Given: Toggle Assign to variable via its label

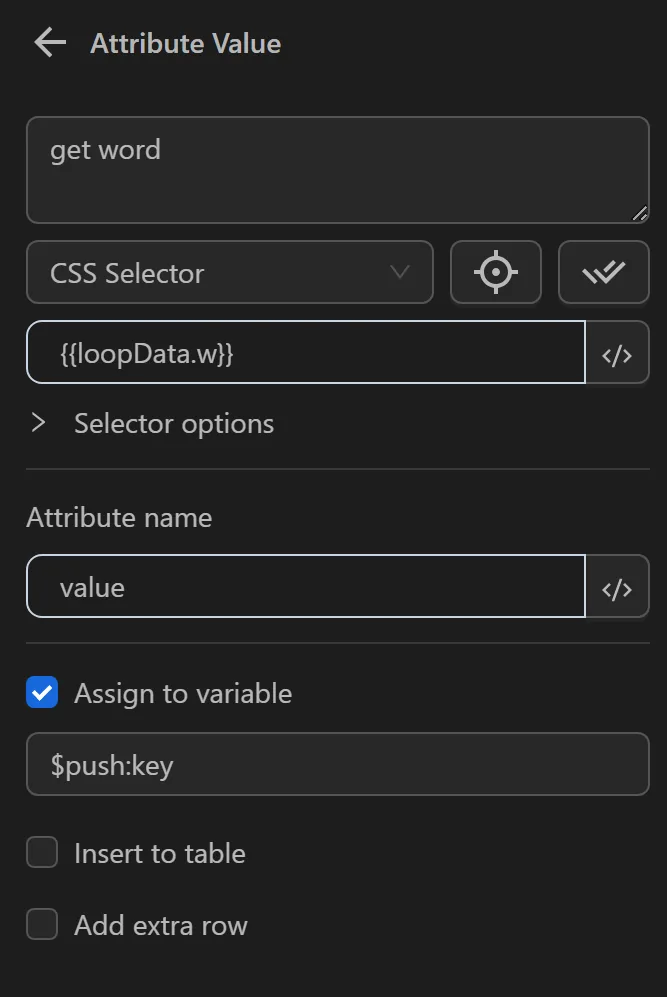Looking at the screenshot, I should point(182,693).
